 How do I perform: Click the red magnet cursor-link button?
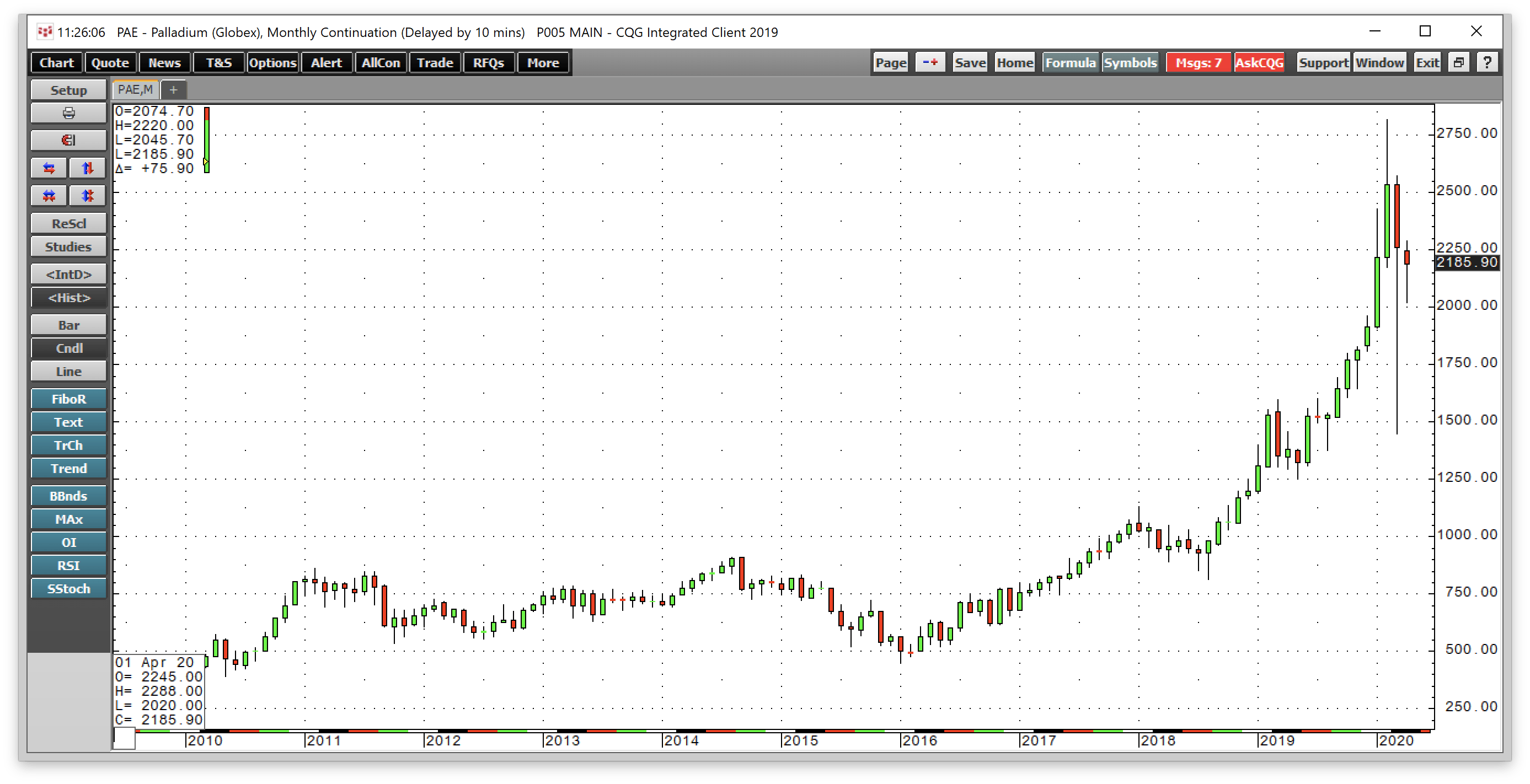coord(68,140)
